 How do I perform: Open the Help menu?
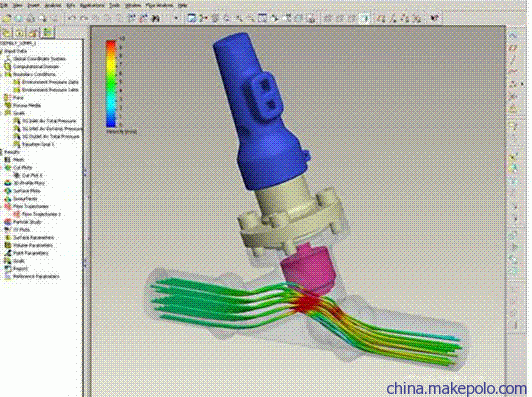click(x=183, y=5)
